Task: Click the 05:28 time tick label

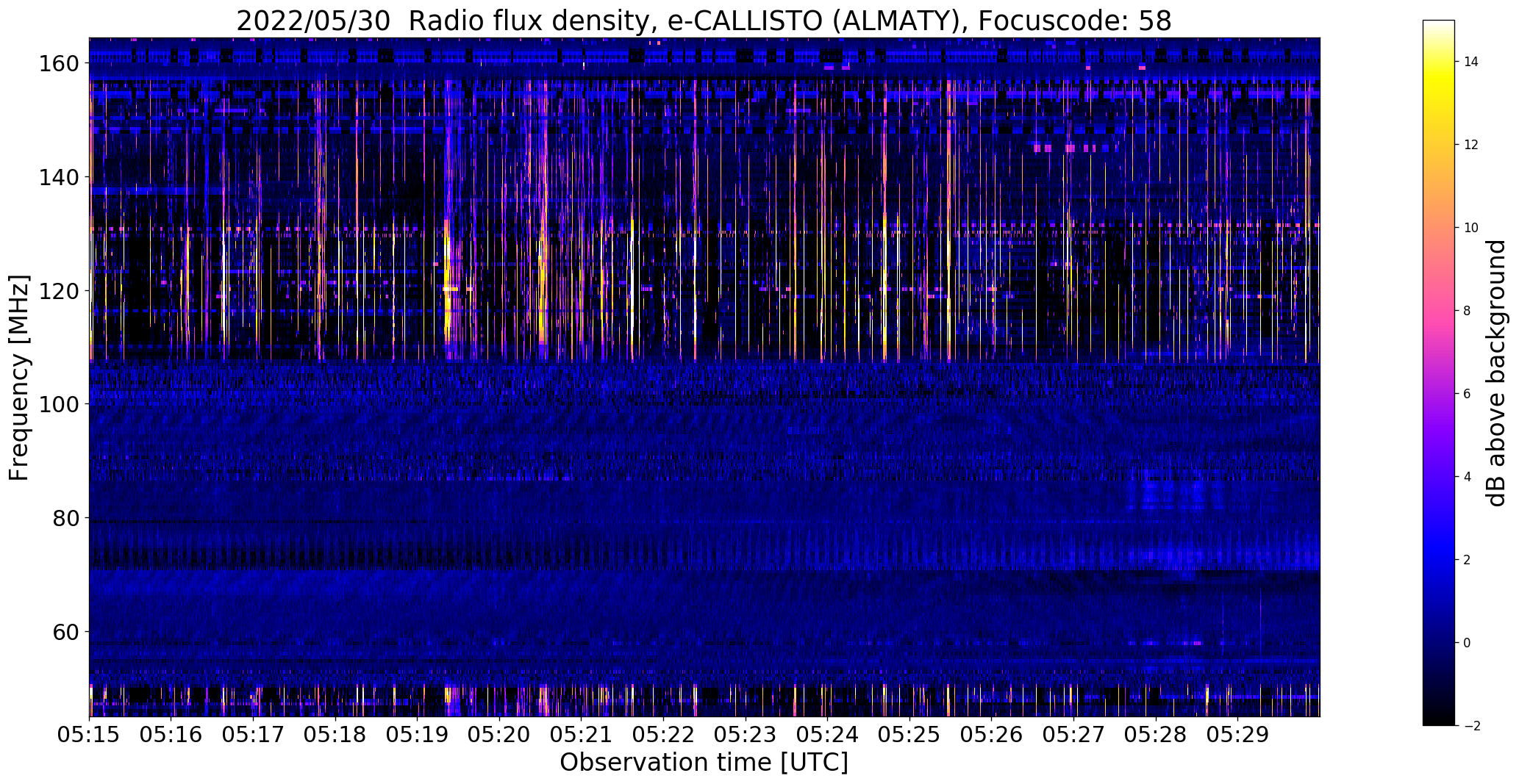Action: tap(1156, 735)
